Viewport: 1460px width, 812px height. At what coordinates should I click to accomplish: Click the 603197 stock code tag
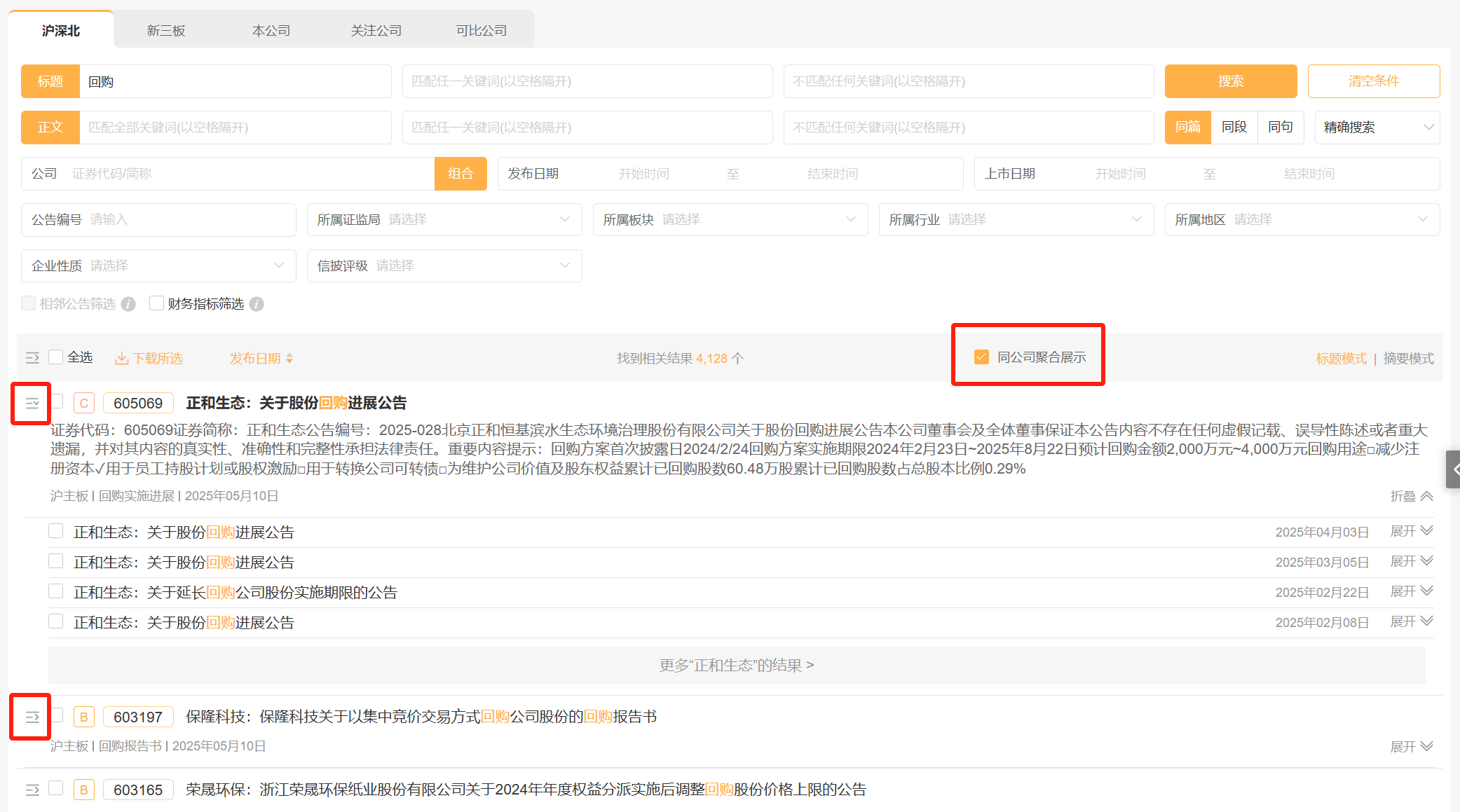coord(138,717)
